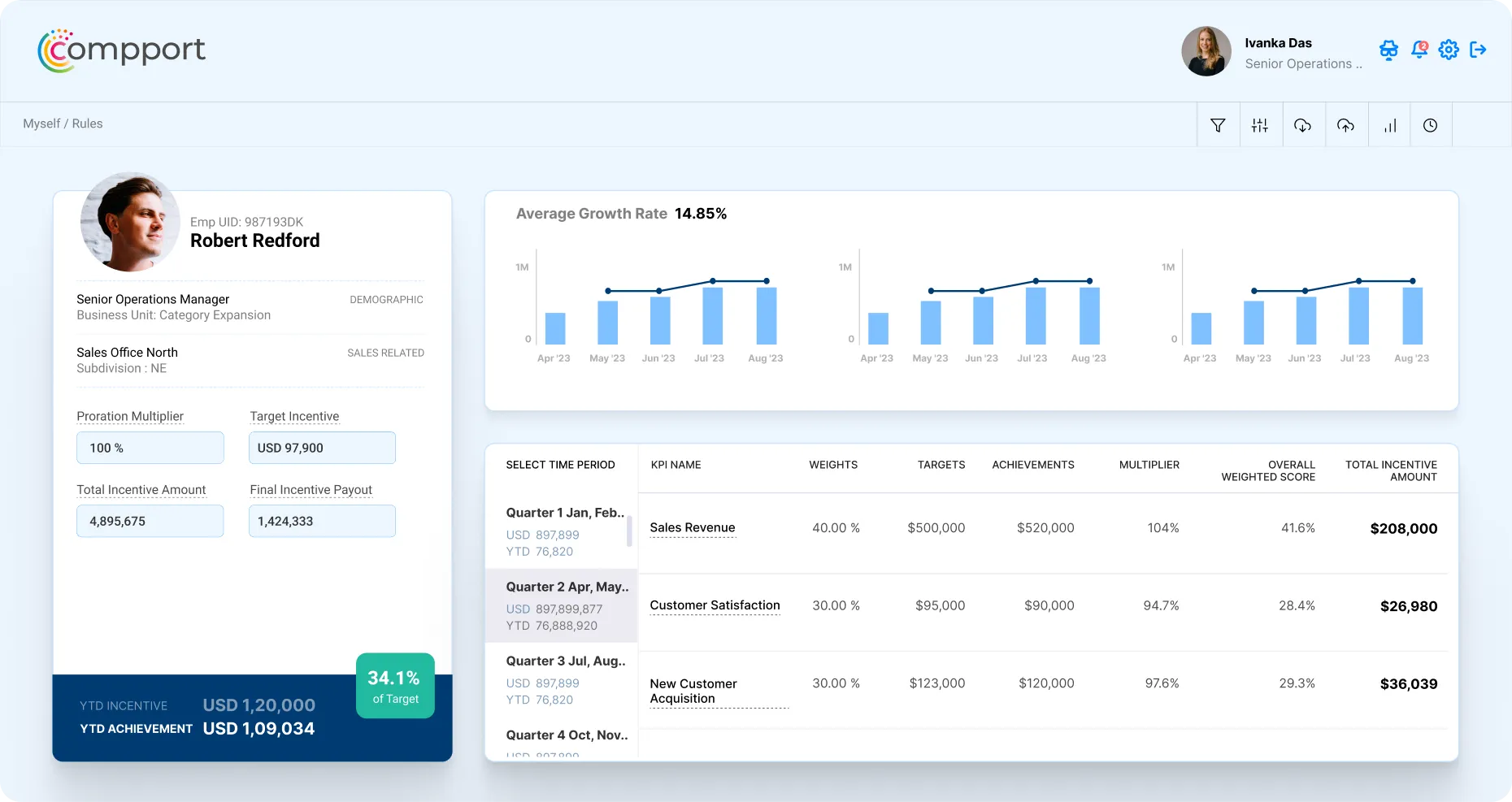Click the Proration Multiplier field

(150, 448)
